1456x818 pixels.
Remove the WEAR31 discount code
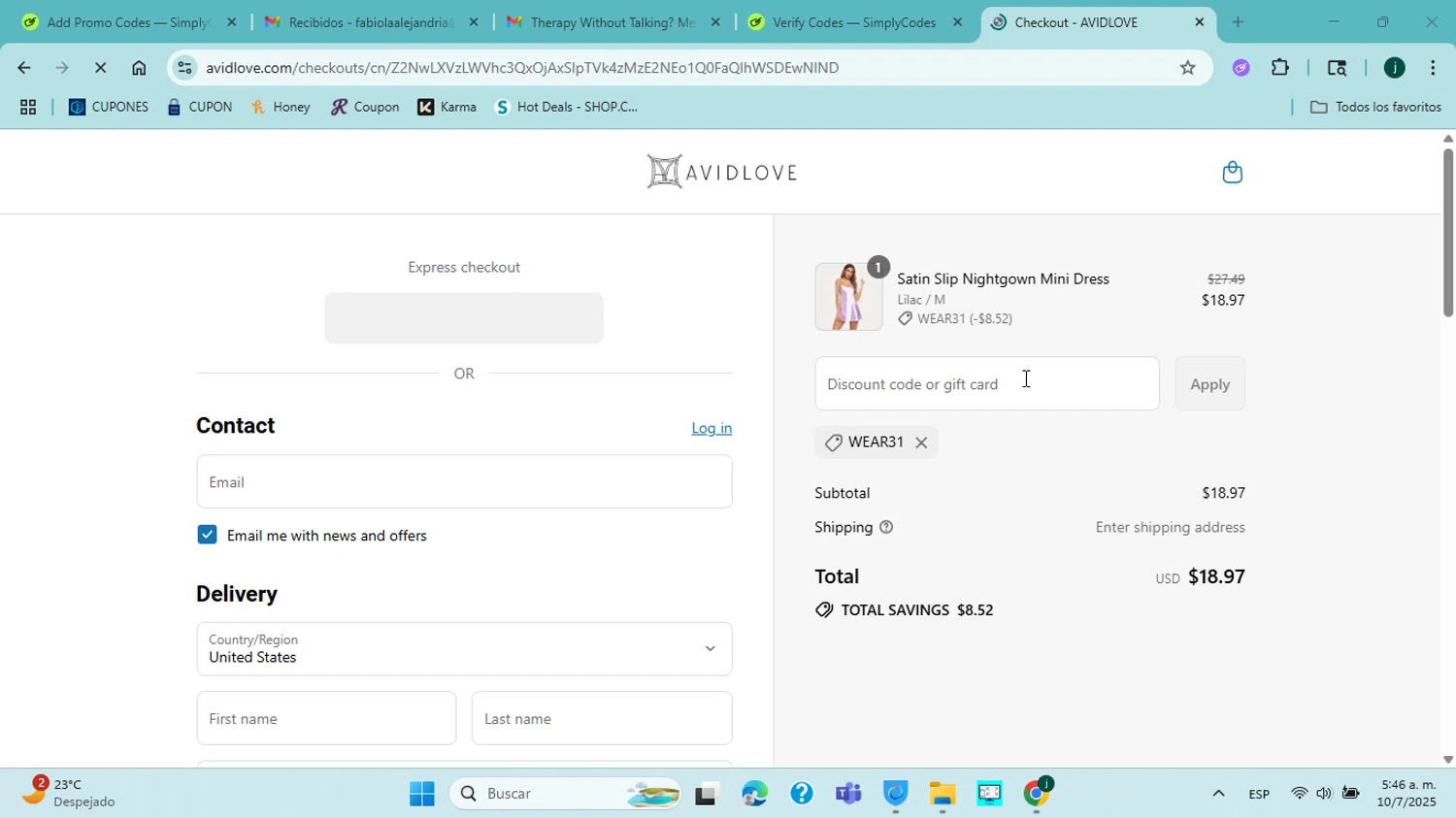[x=921, y=442]
